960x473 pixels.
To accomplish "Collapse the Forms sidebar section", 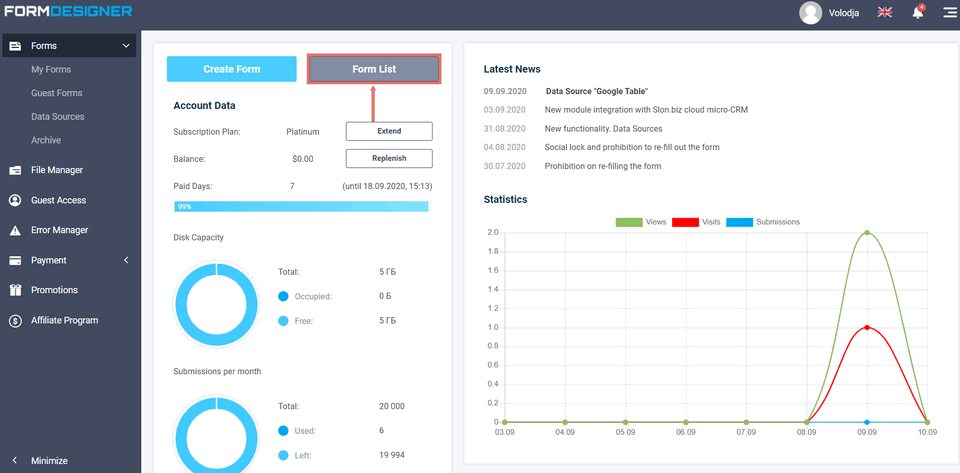I will 126,46.
